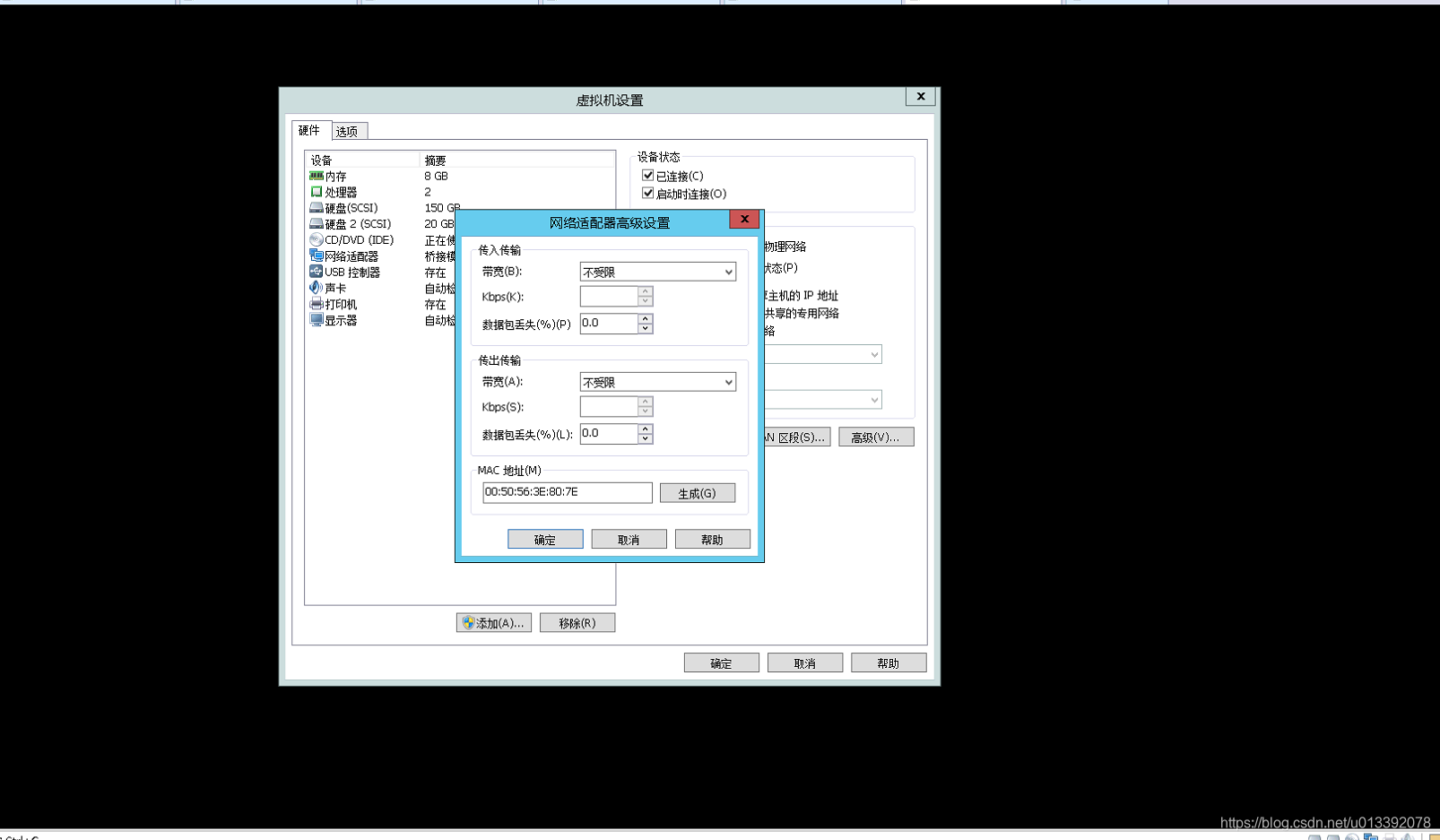Select the 硬盘(SCSI) disk icon
1440x840 pixels.
pyautogui.click(x=316, y=208)
